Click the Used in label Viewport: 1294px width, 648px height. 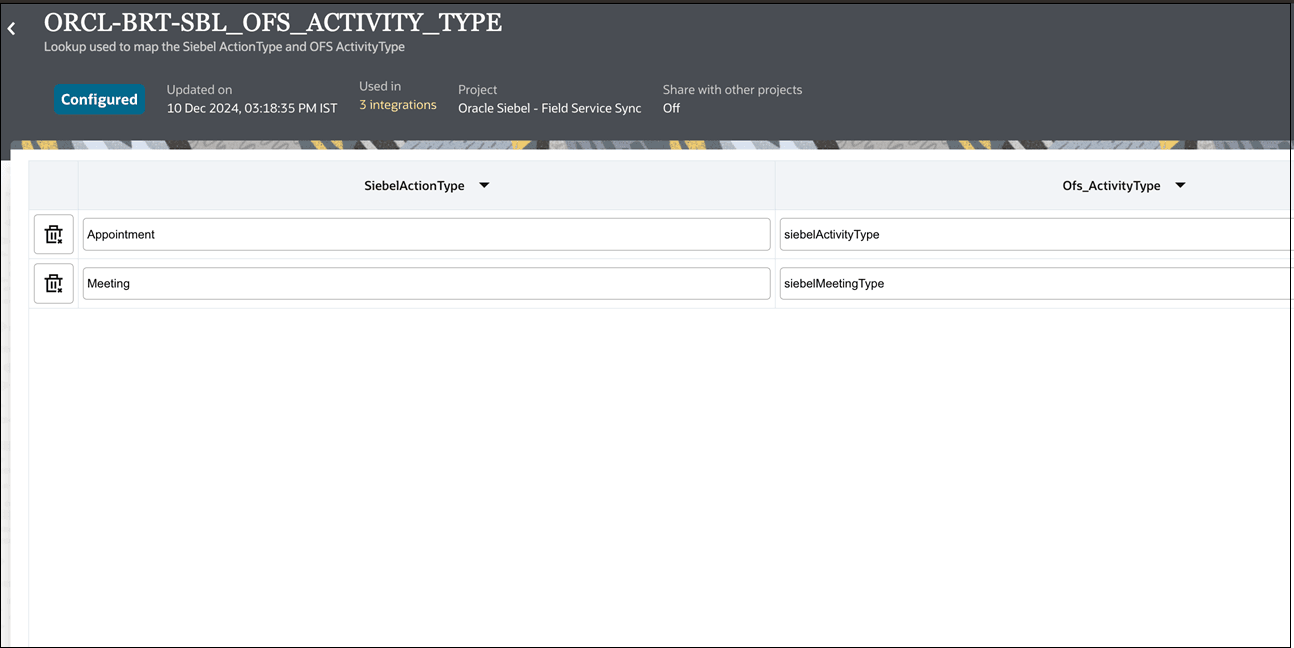380,87
